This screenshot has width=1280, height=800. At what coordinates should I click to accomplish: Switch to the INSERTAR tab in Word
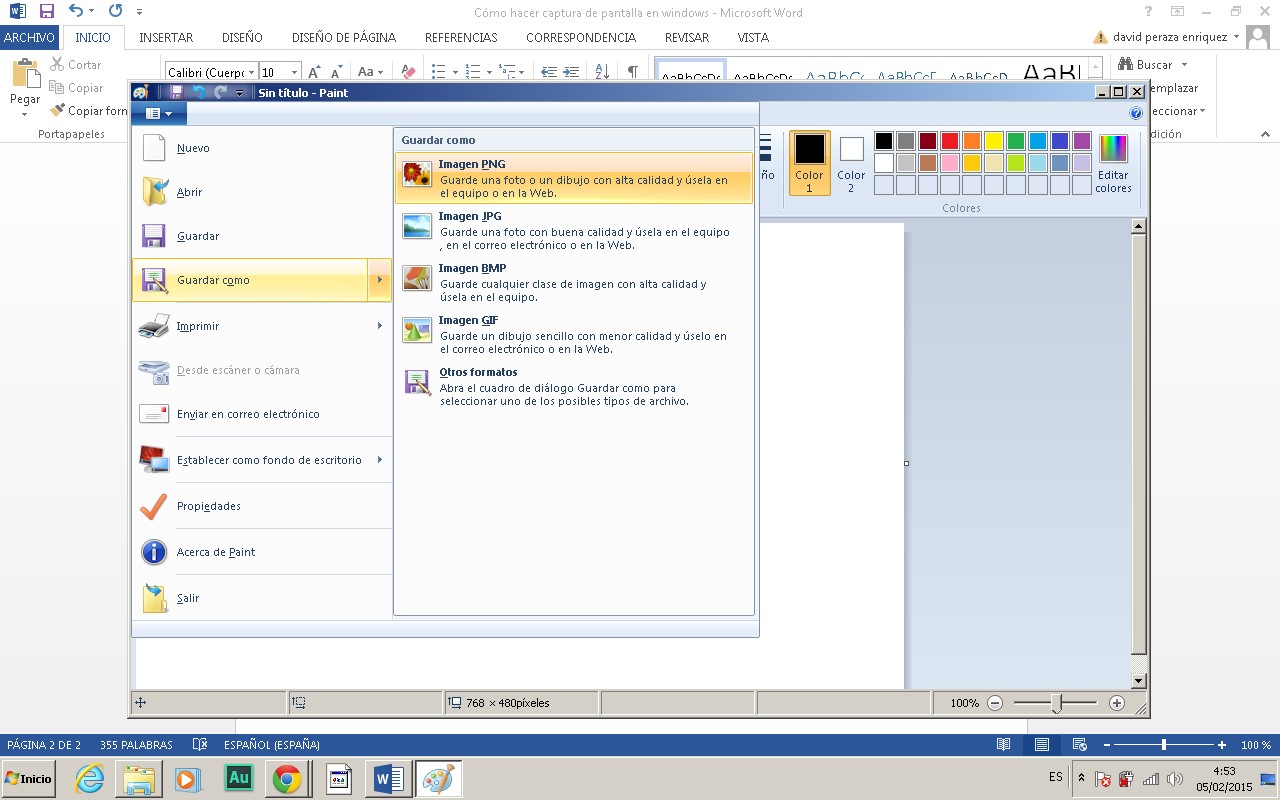pyautogui.click(x=166, y=38)
